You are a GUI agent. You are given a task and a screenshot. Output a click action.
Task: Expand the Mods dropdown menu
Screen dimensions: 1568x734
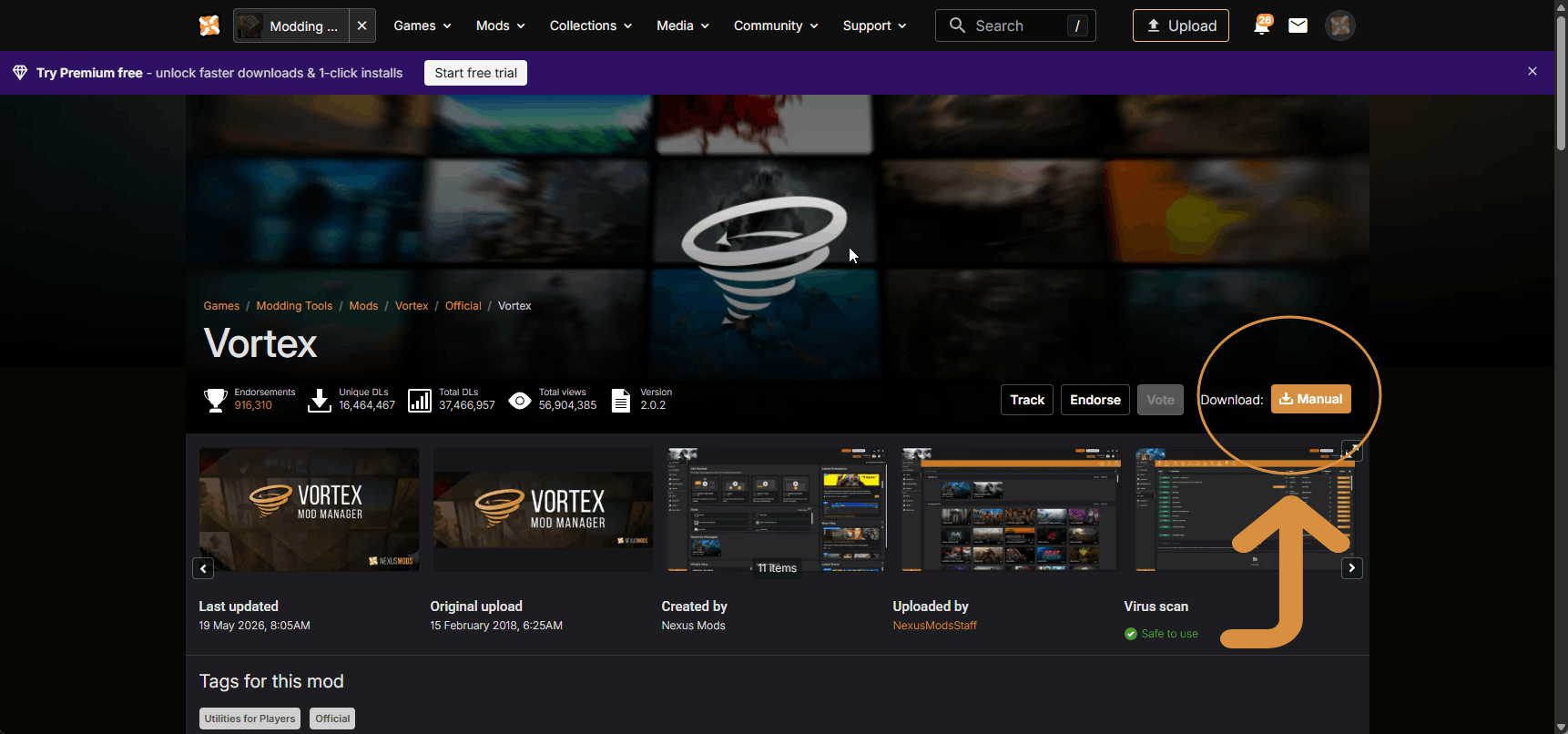click(501, 25)
